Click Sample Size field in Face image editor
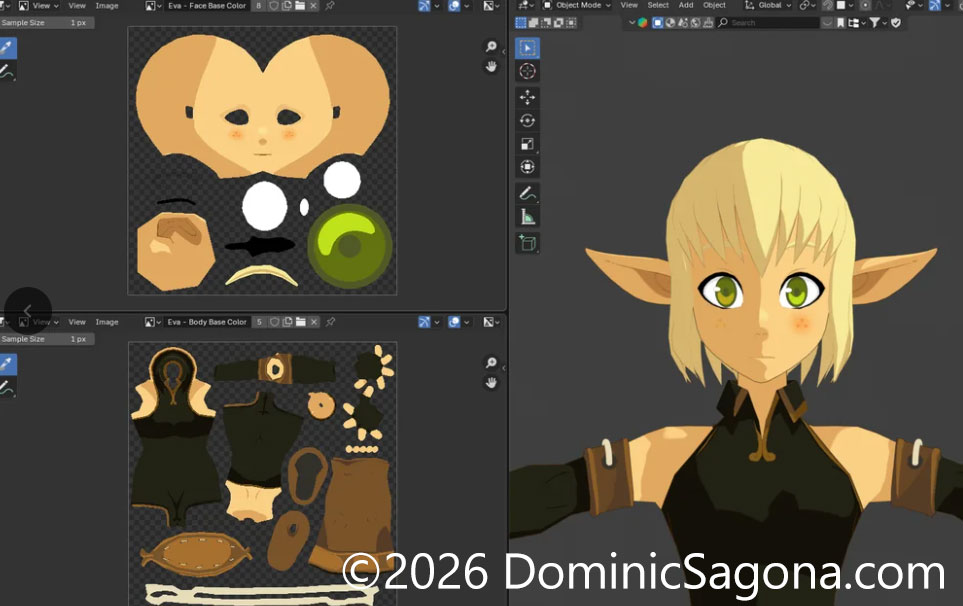 (47, 23)
